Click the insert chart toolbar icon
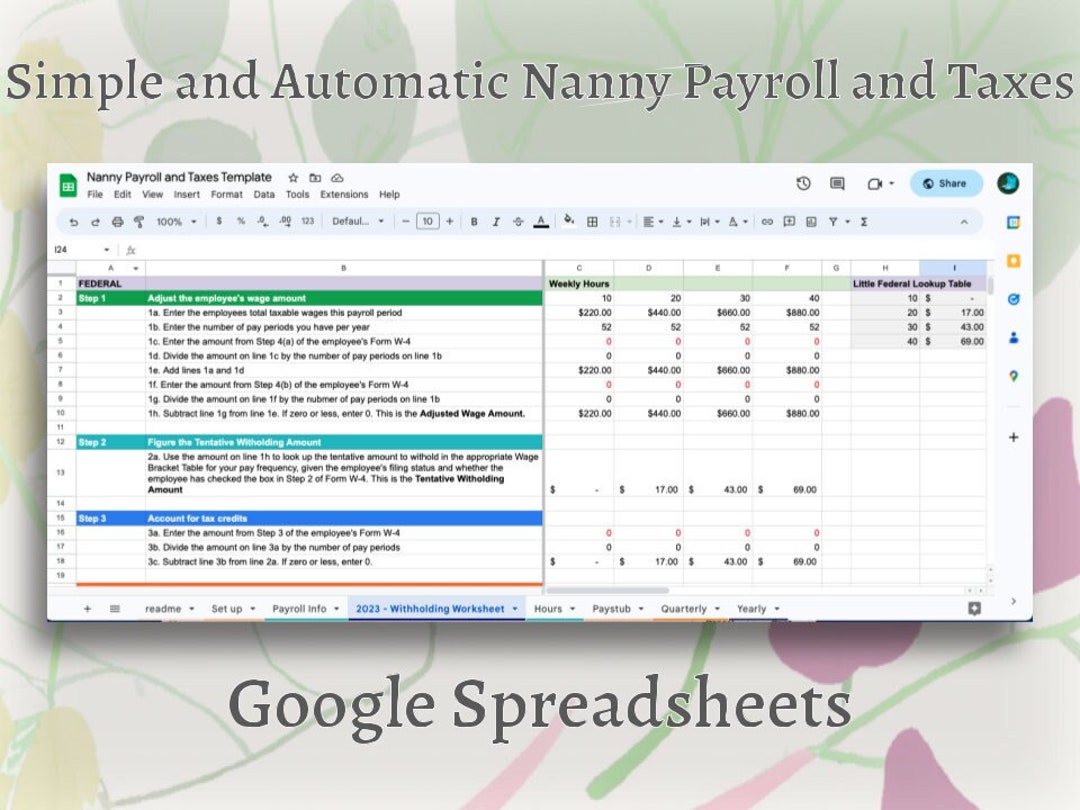 coord(812,221)
